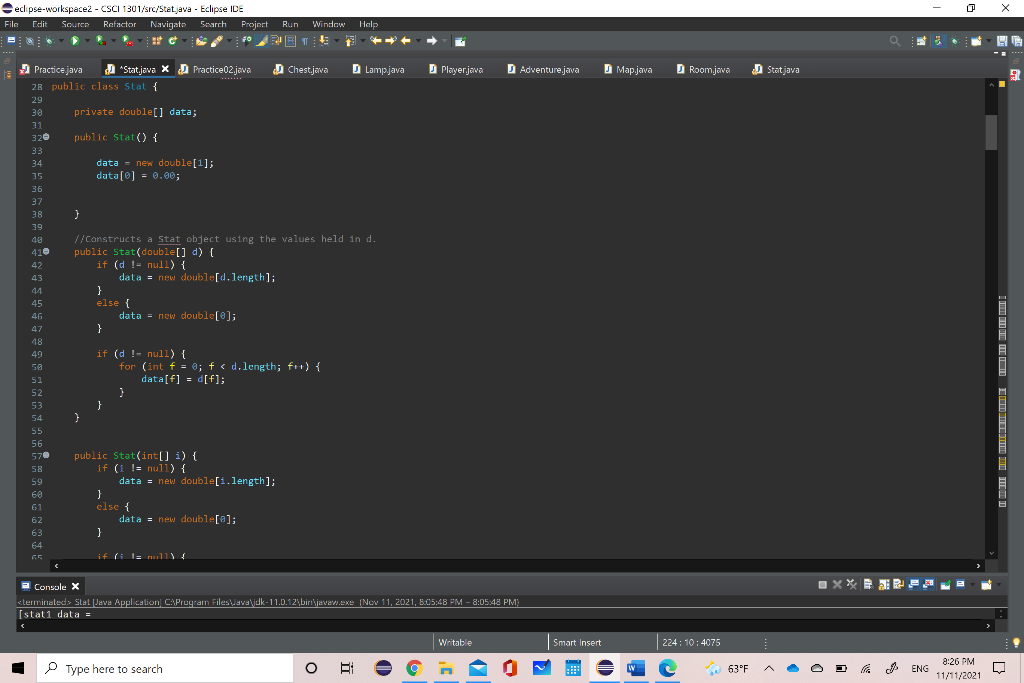Switch to the Adventure.java editor tab
Screen dimensions: 1024x683
tap(543, 69)
